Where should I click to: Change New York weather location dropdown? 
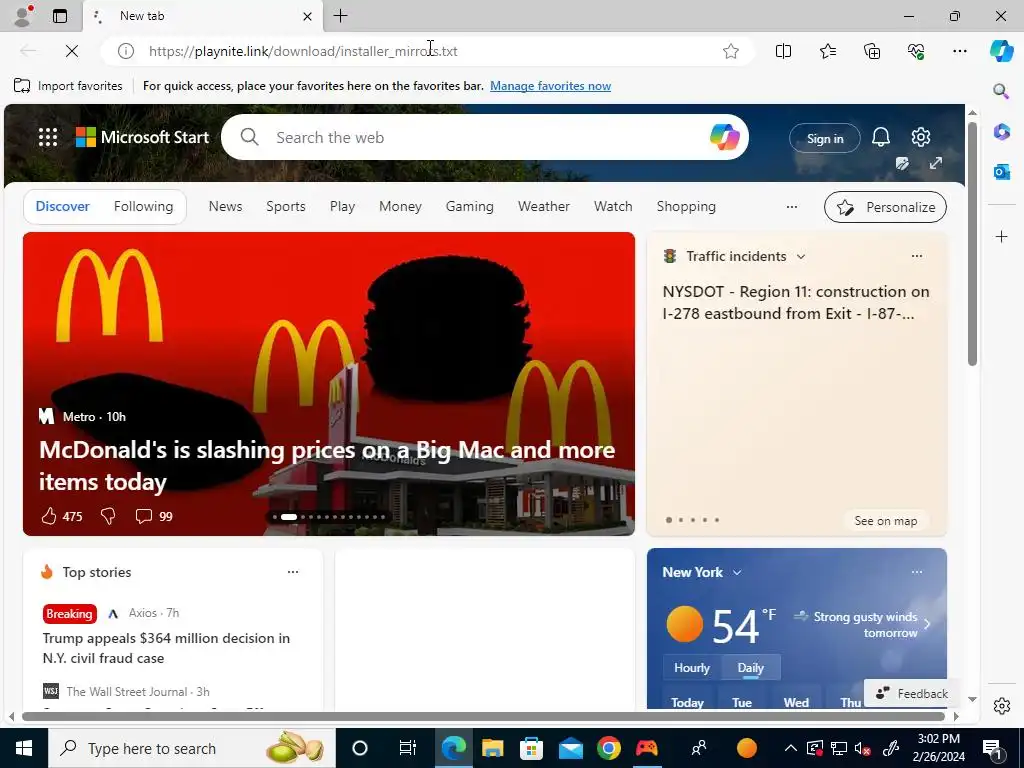pyautogui.click(x=737, y=573)
